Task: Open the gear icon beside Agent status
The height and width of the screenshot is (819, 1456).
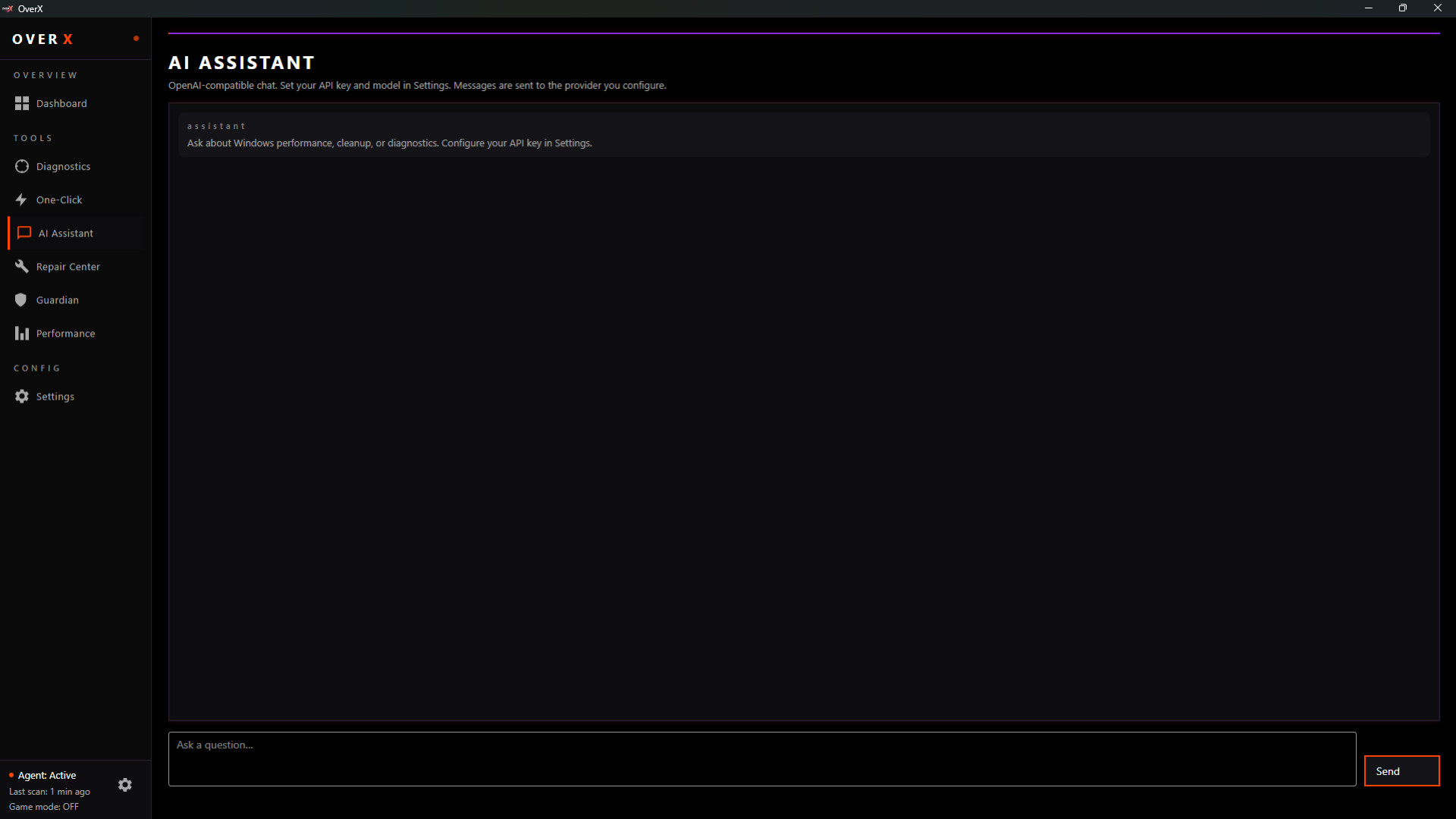Action: click(125, 785)
